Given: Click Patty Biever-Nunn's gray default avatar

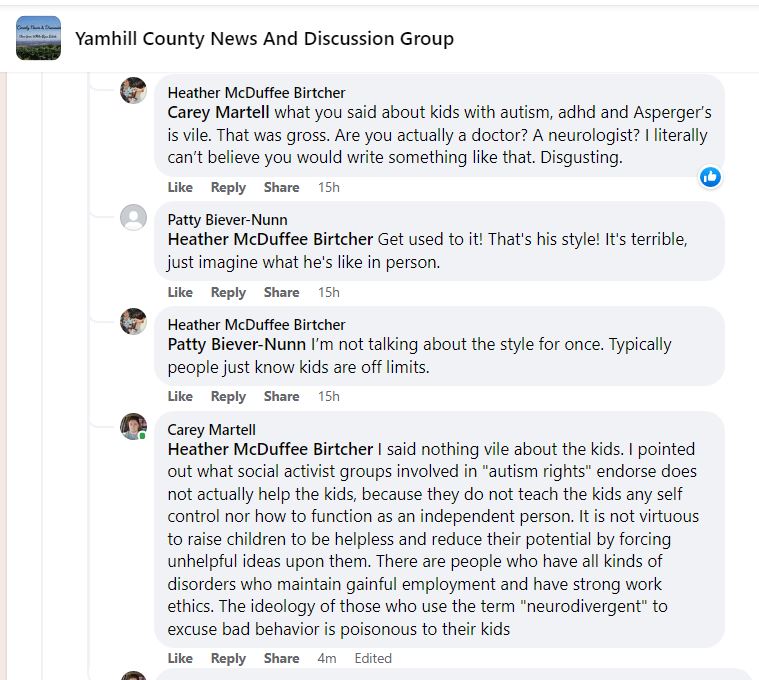Looking at the screenshot, I should point(133,217).
